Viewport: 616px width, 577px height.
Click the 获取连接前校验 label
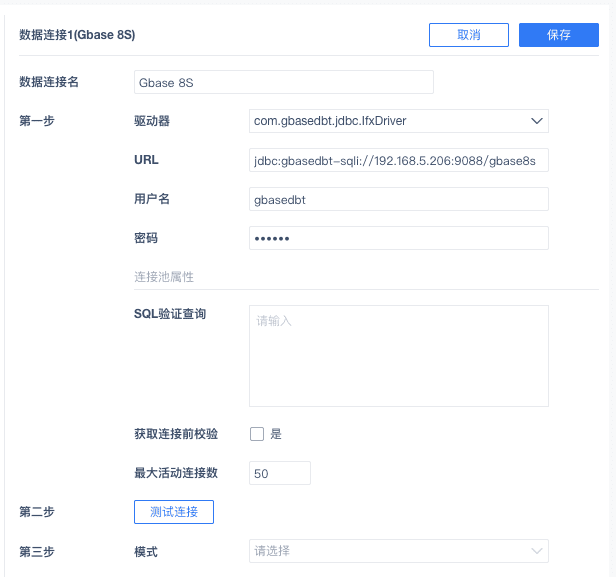point(176,434)
